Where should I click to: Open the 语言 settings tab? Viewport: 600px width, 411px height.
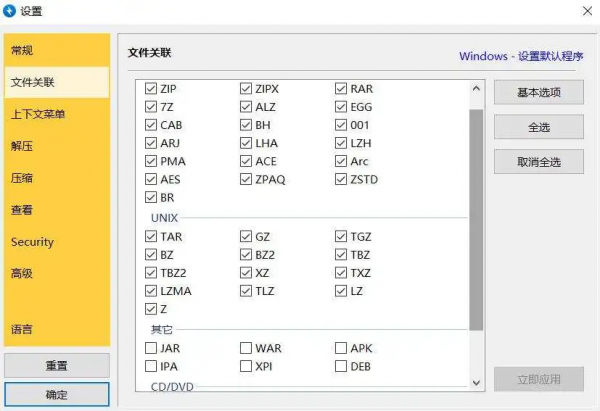(57, 329)
